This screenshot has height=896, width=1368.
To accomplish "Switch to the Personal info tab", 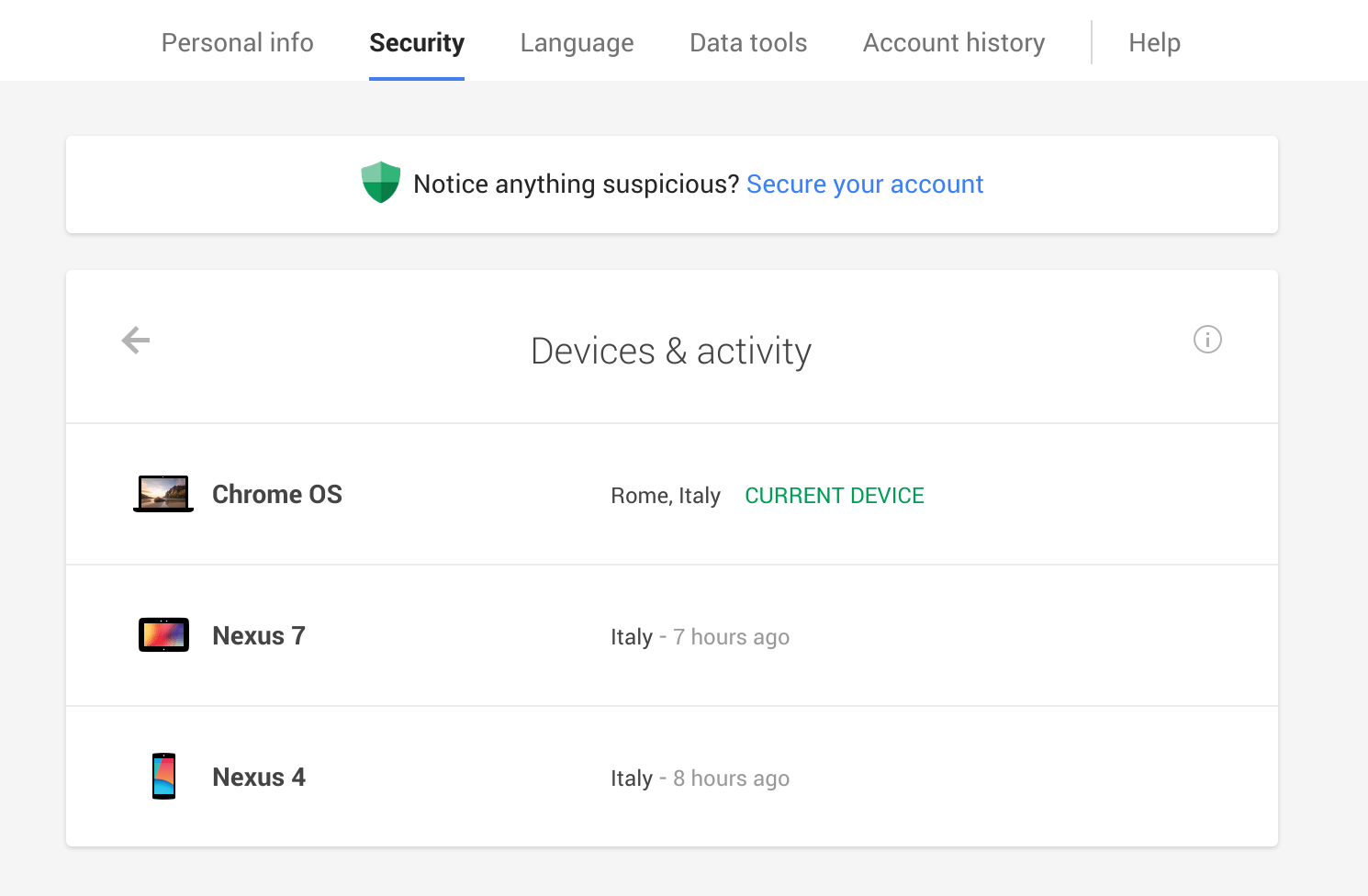I will [237, 42].
